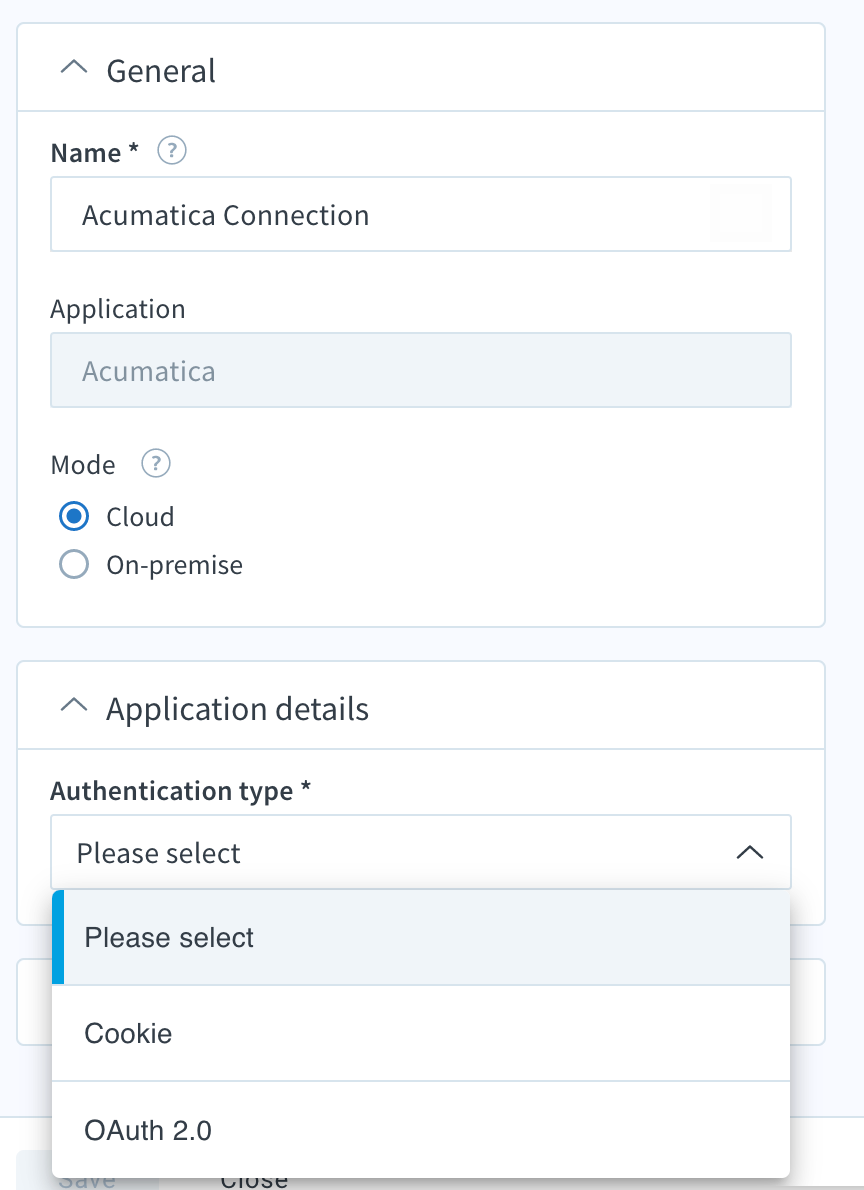Image resolution: width=864 pixels, height=1190 pixels.
Task: Click the faint icon inside Name field
Action: coord(742,215)
